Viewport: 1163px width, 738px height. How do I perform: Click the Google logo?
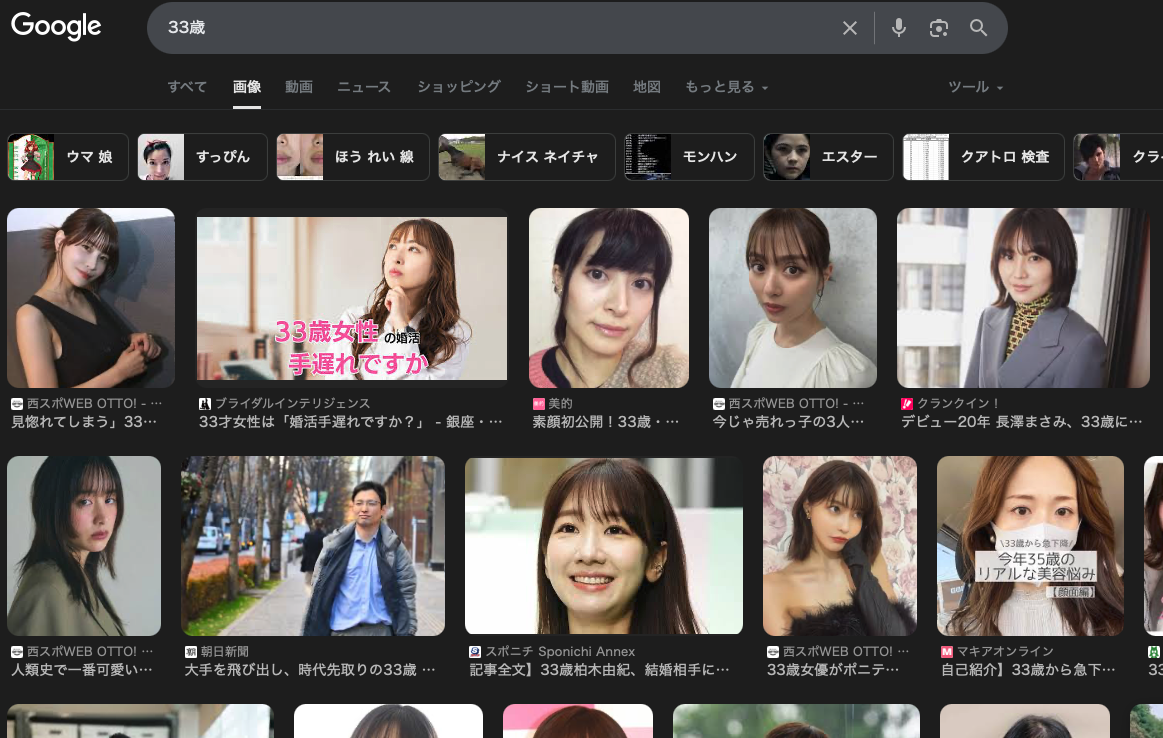coord(56,26)
